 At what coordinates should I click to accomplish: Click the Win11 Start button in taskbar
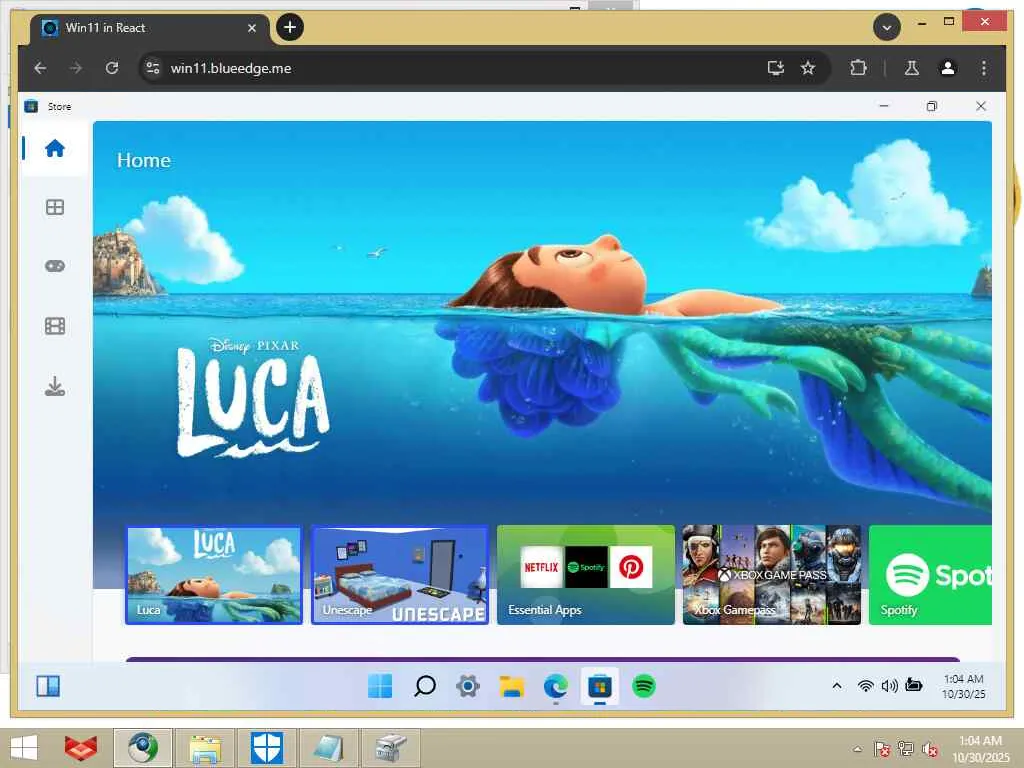pos(380,686)
